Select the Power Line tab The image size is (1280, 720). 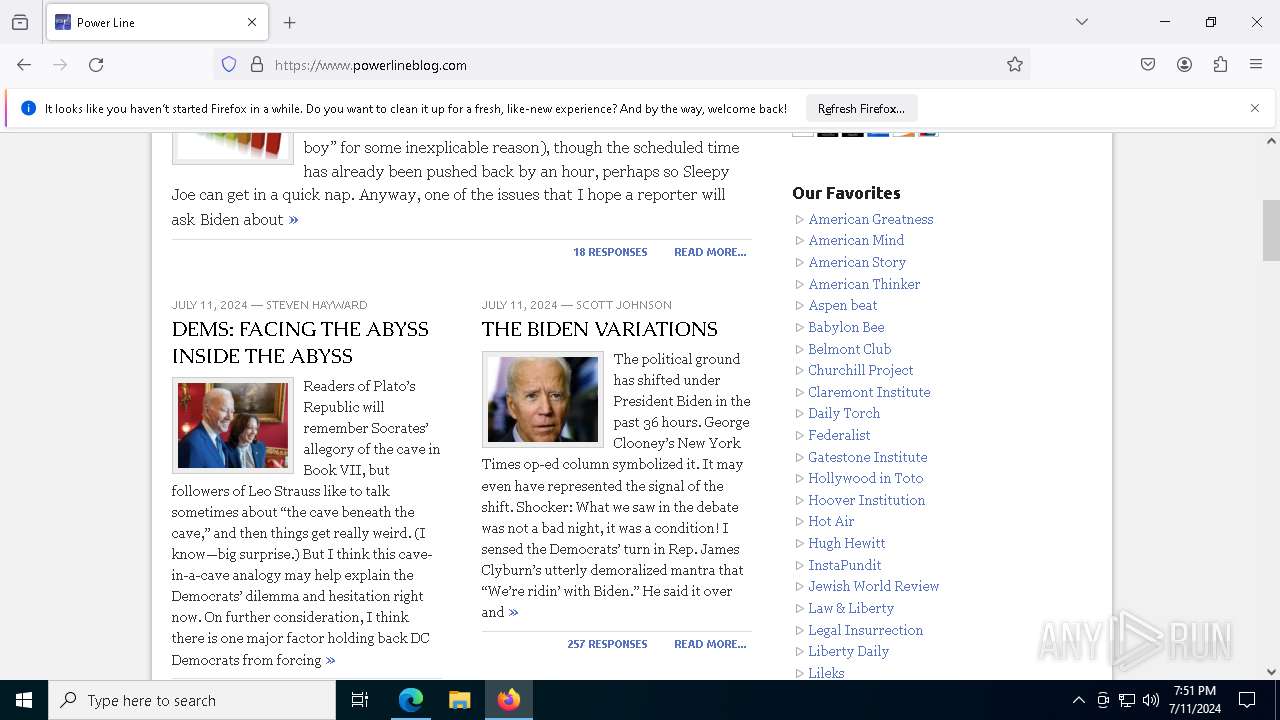click(x=156, y=22)
